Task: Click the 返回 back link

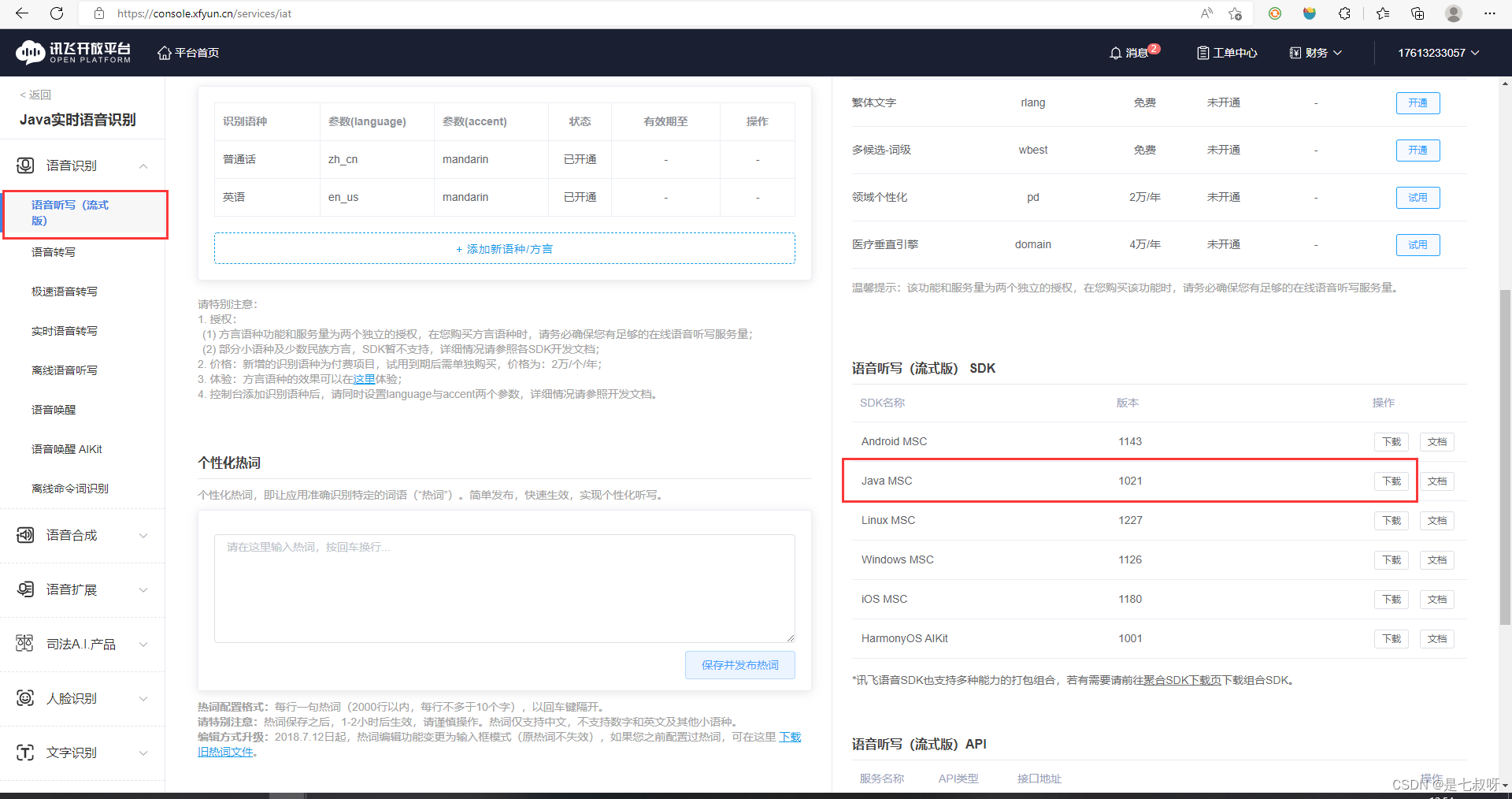Action: pyautogui.click(x=35, y=95)
